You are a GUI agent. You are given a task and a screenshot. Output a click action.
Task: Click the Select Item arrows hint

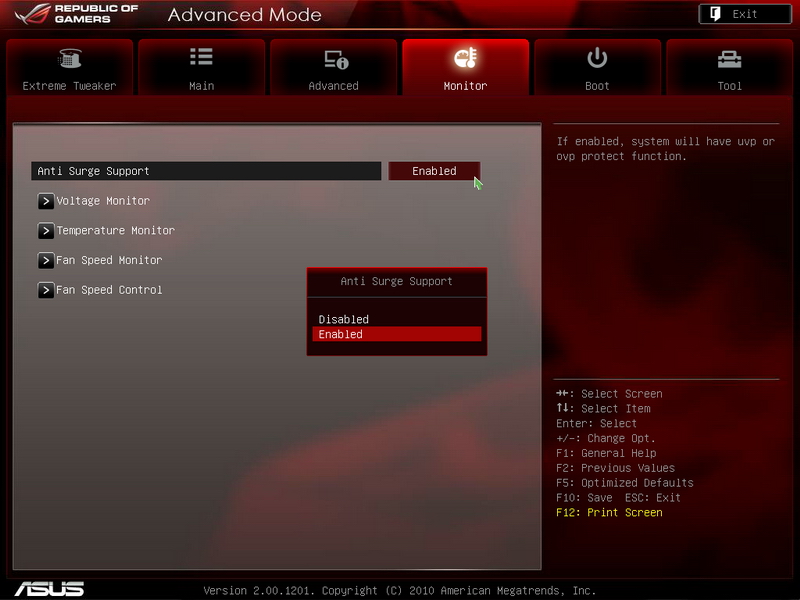pos(603,409)
